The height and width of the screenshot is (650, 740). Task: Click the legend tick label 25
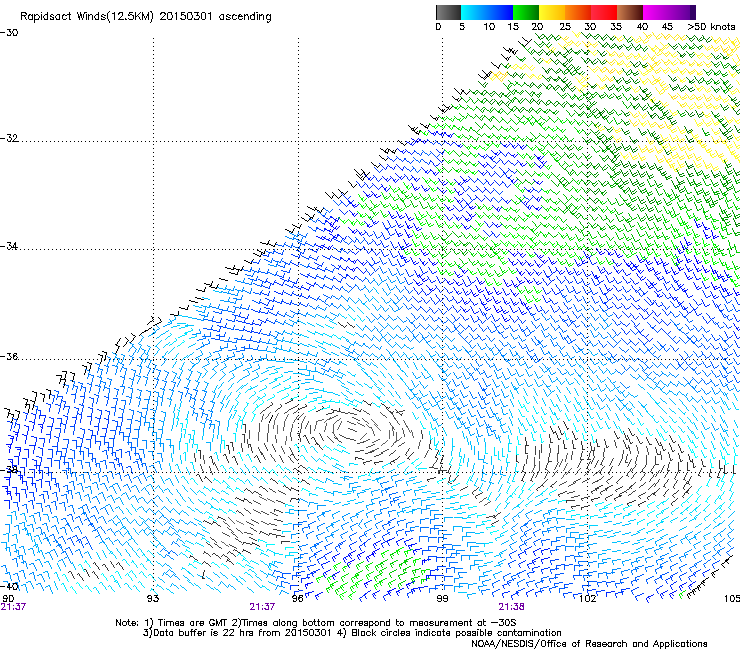(x=565, y=27)
